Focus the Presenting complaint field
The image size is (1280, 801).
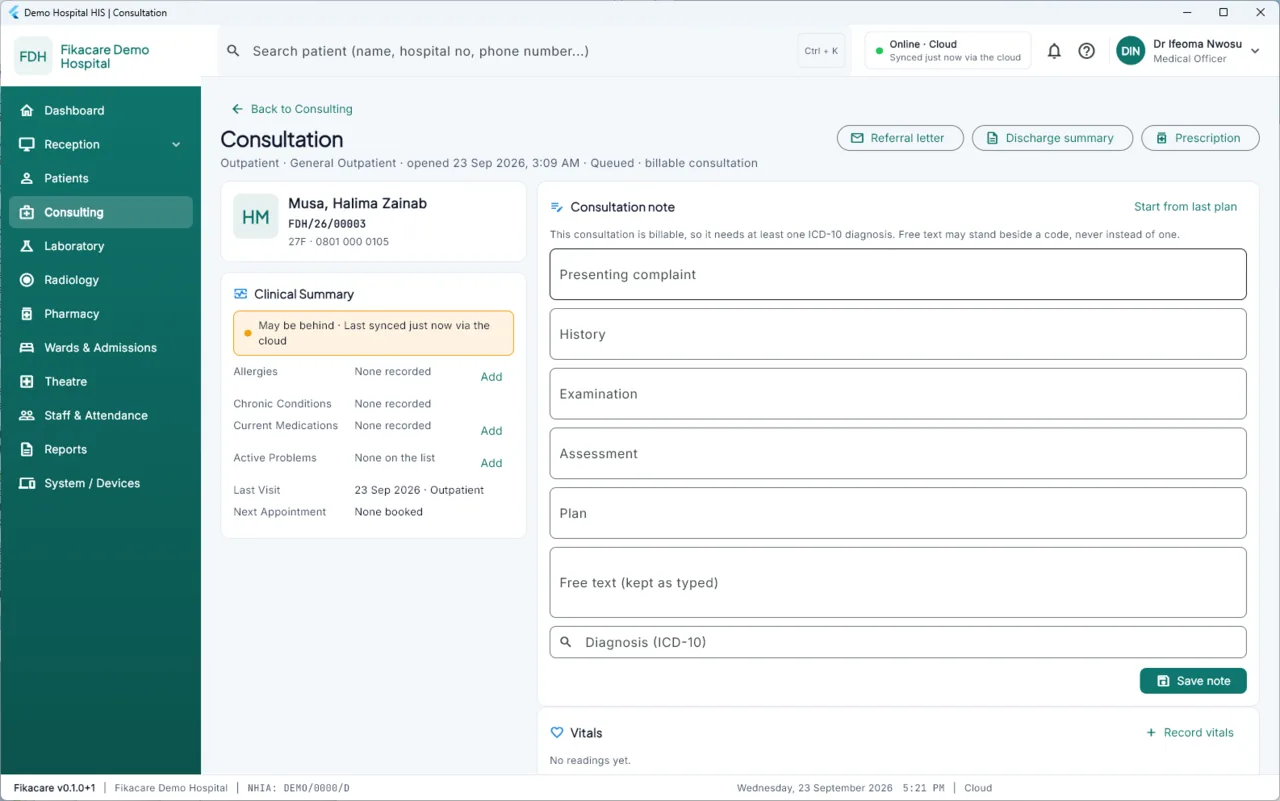tap(898, 274)
